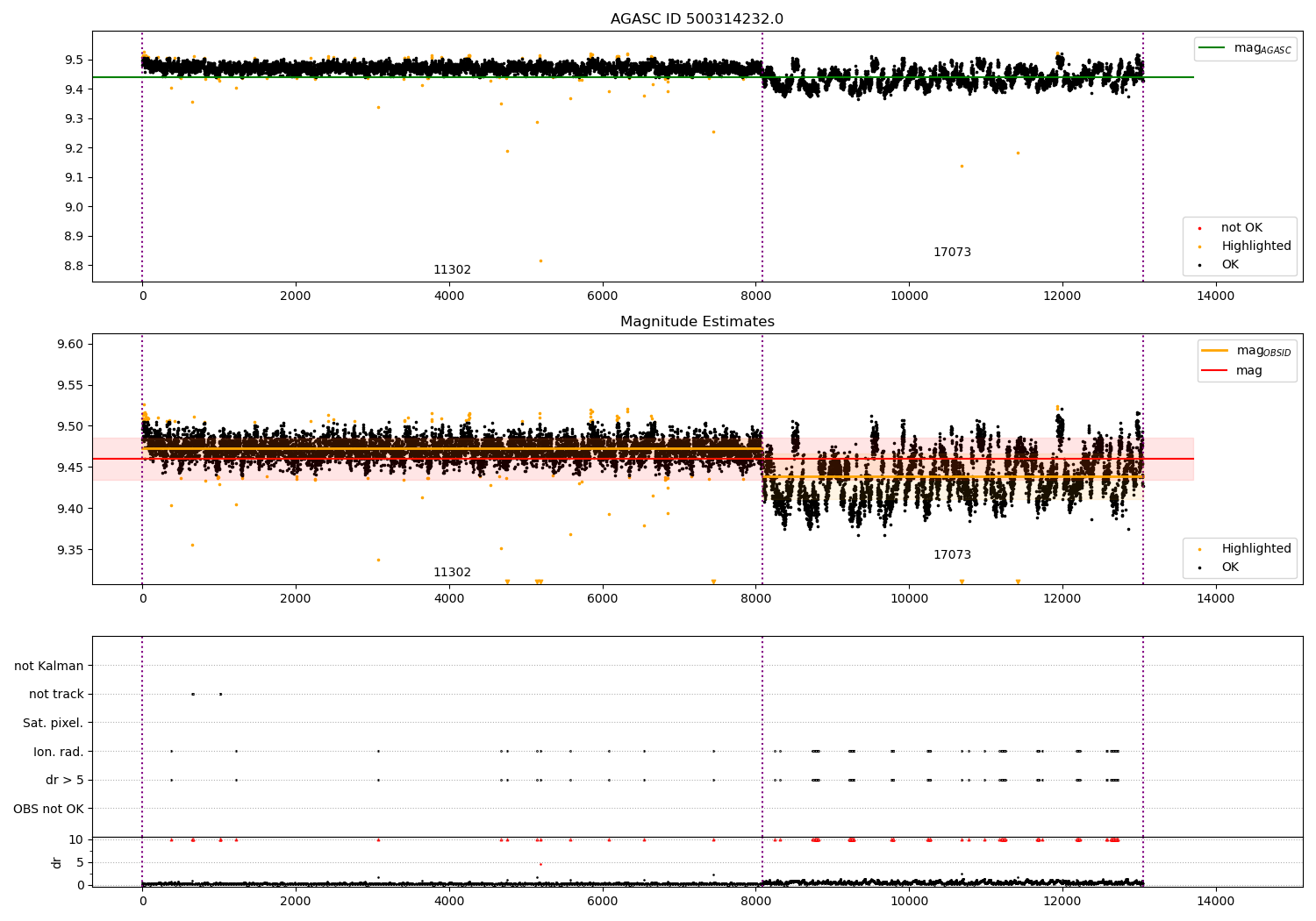This screenshot has width=1316, height=921.
Task: Select the red "mag" legend entry
Action: tap(1232, 370)
